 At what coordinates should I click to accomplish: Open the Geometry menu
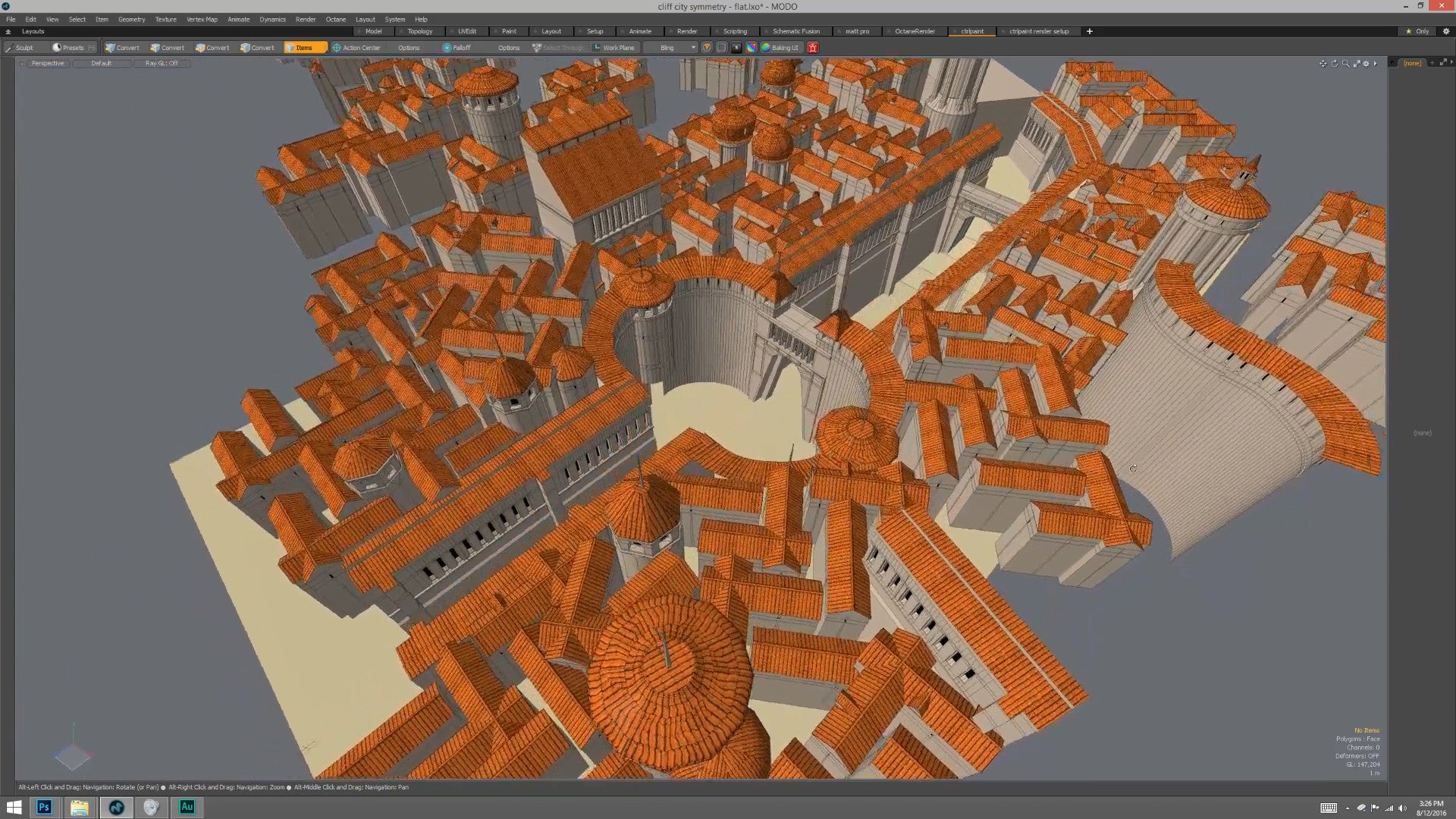(x=131, y=19)
